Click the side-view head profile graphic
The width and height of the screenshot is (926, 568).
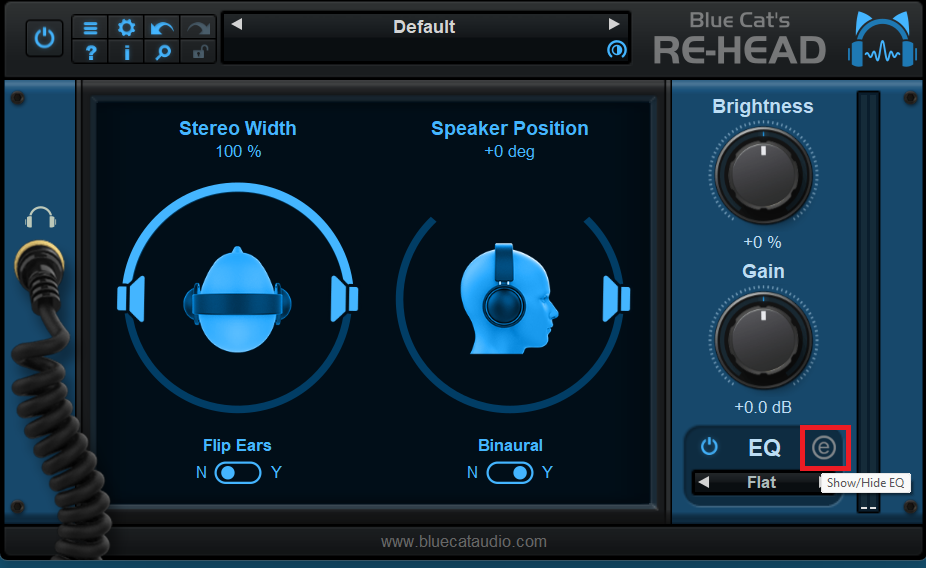509,299
